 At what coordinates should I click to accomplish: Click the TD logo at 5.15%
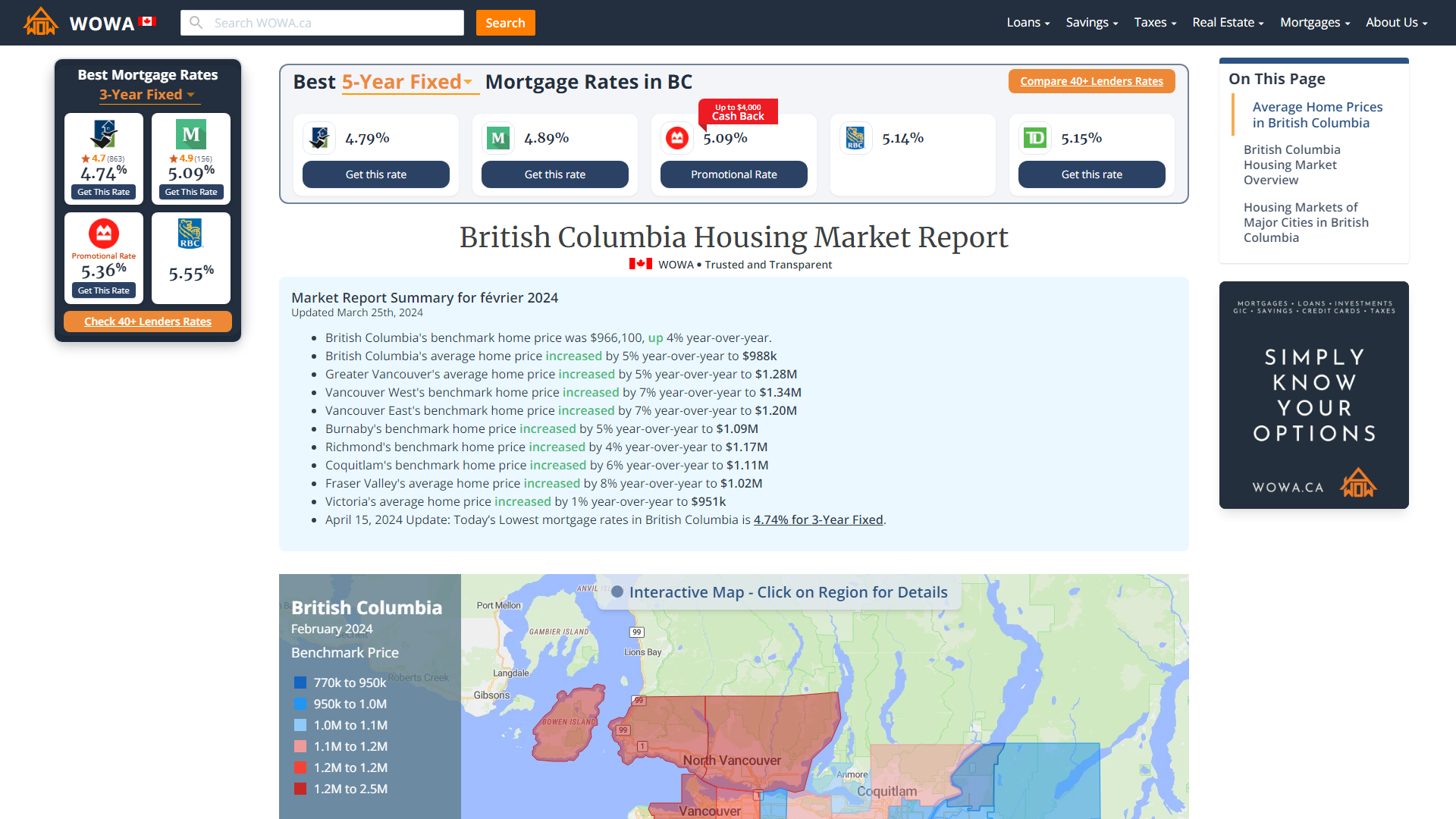[x=1035, y=138]
